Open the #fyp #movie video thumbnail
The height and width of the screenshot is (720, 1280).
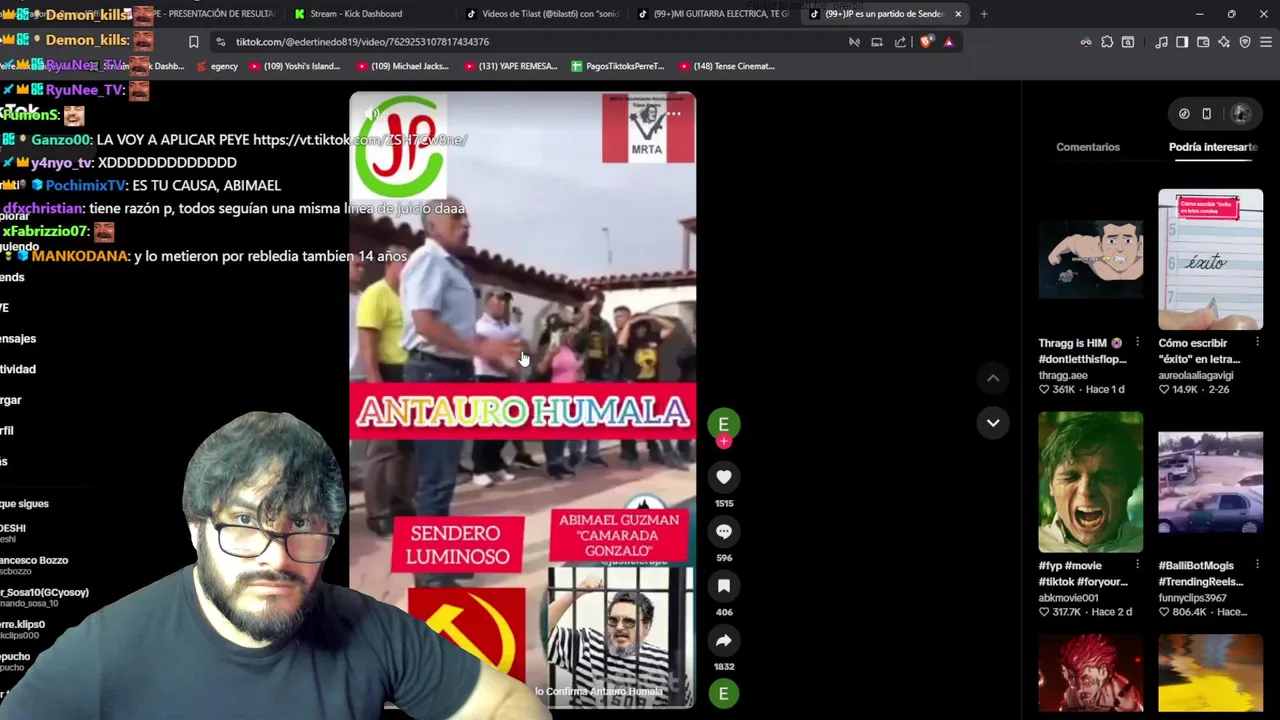tap(1090, 482)
